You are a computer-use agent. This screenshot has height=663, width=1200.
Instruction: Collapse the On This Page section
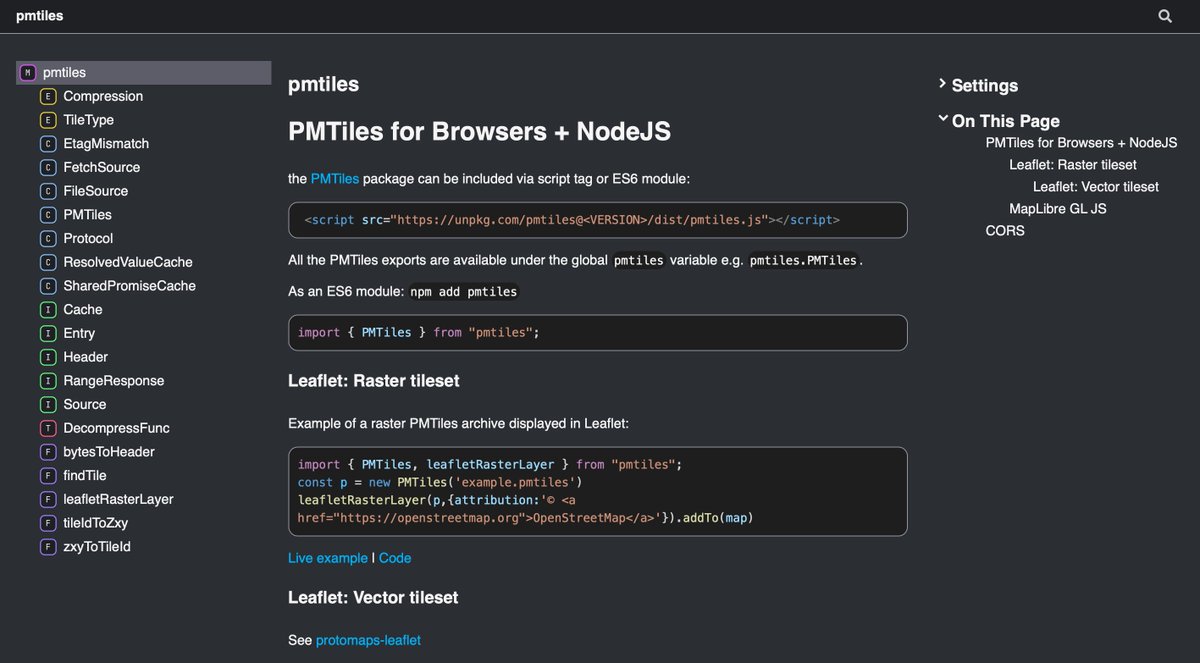(x=999, y=121)
